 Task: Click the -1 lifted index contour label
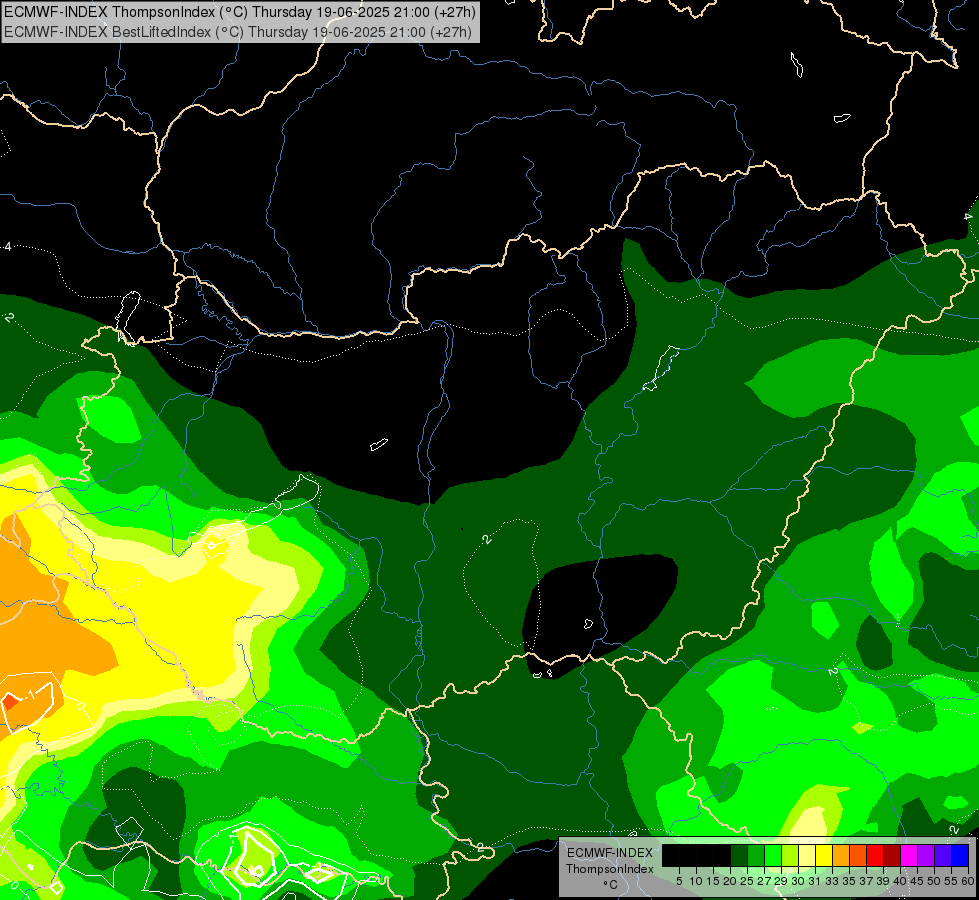tap(29, 695)
